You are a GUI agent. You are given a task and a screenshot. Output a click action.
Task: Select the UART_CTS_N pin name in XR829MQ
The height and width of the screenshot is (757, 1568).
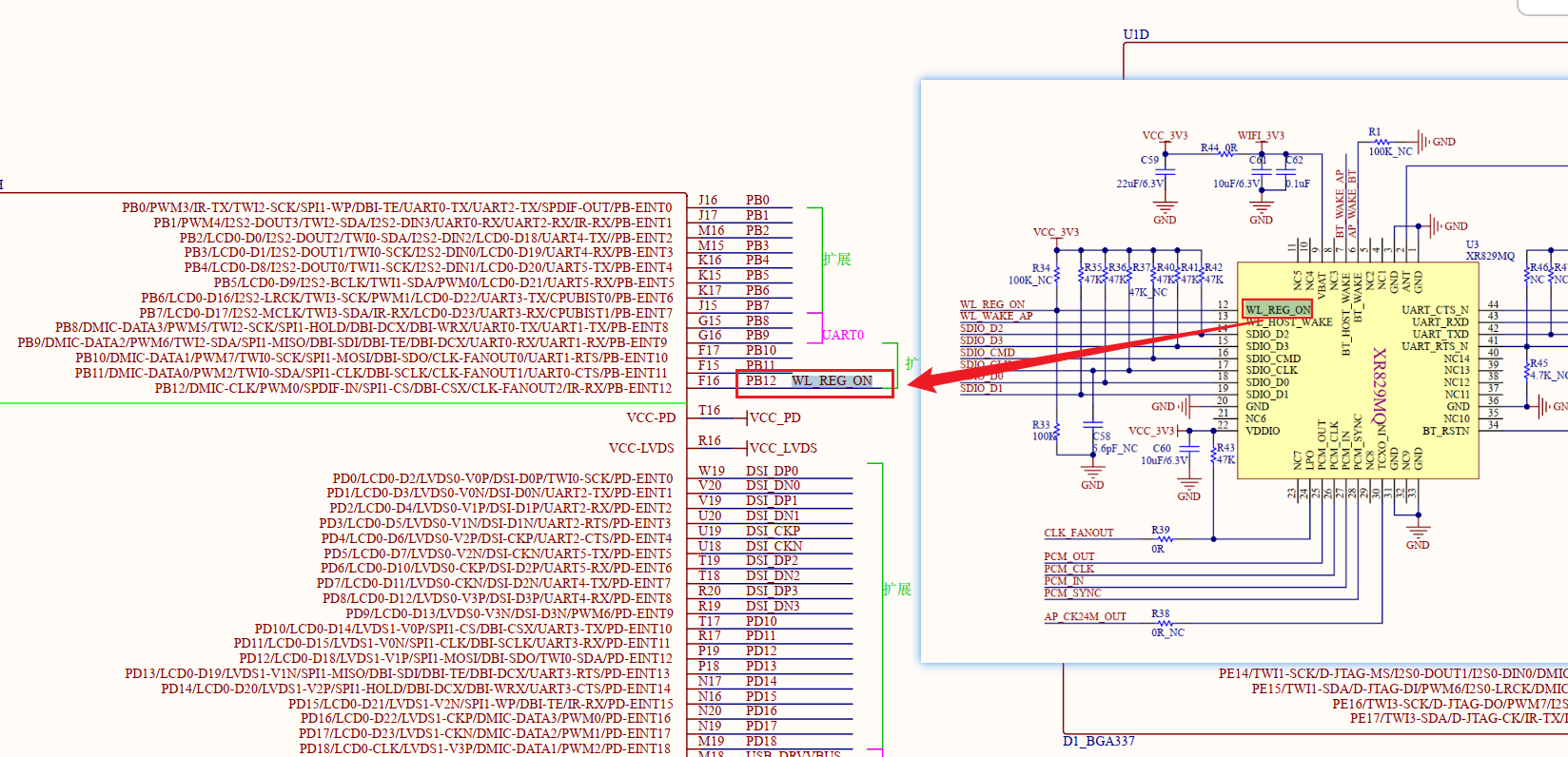[x=1435, y=310]
